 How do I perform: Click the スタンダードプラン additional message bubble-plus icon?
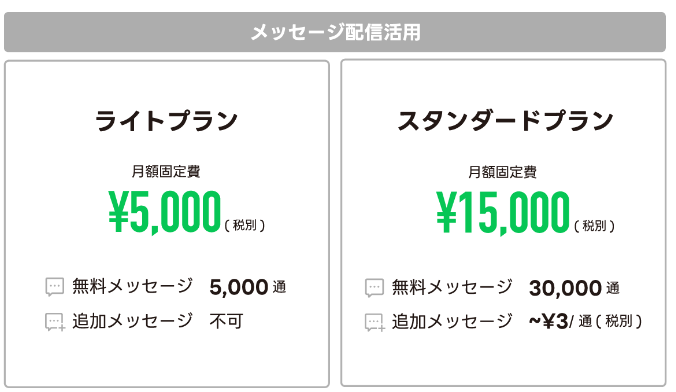(375, 323)
